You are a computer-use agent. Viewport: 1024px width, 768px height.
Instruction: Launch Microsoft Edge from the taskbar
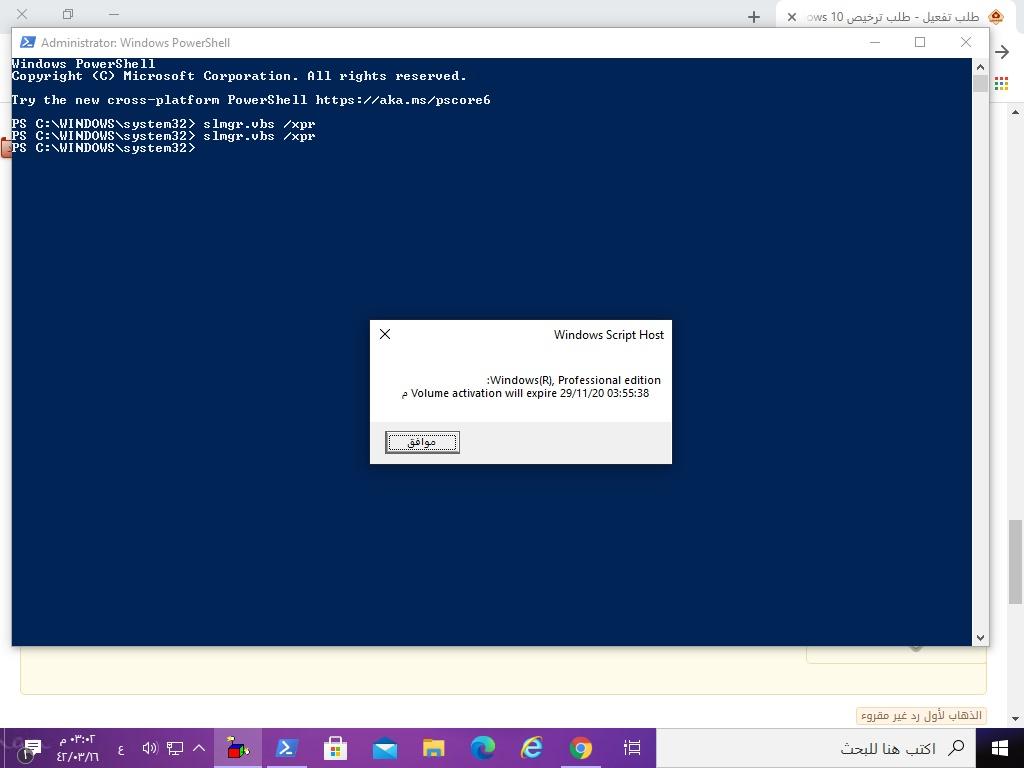(483, 748)
